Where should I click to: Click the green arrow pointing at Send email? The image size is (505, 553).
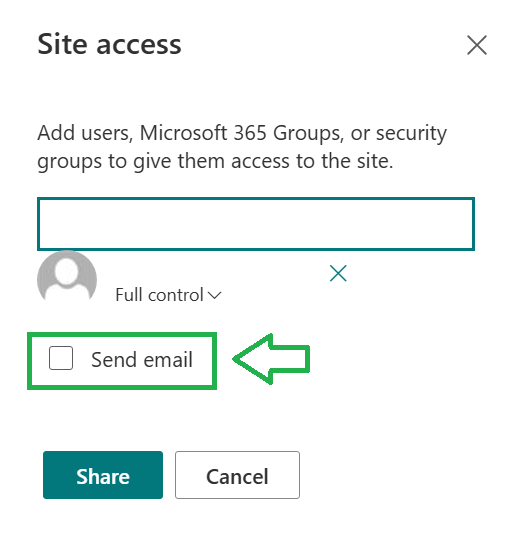[x=271, y=359]
